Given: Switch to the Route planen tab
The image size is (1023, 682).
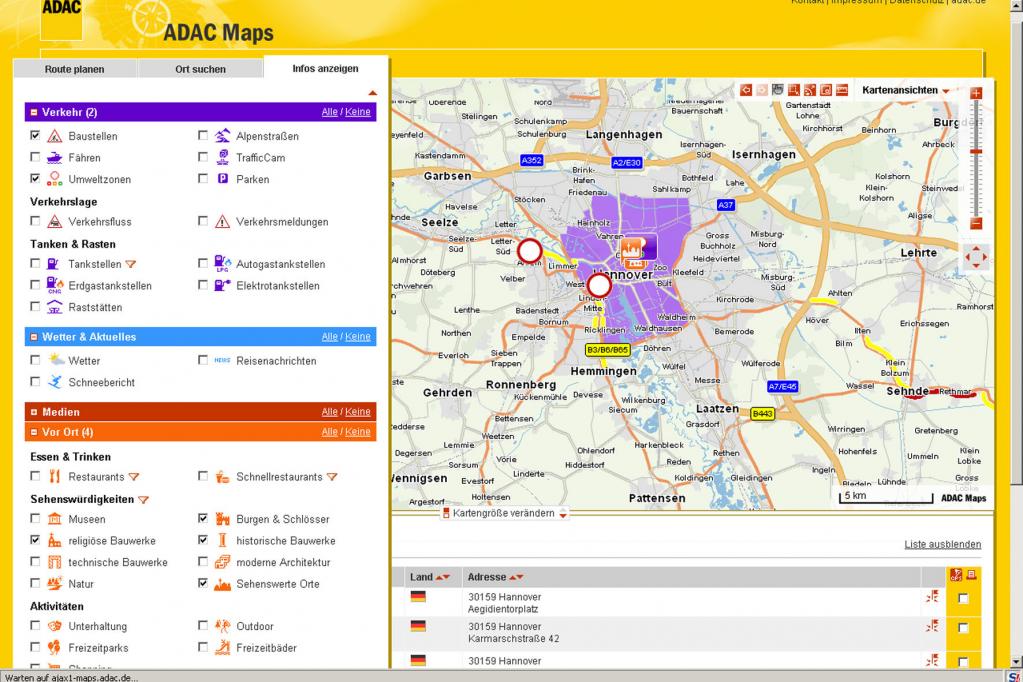Looking at the screenshot, I should pyautogui.click(x=74, y=69).
